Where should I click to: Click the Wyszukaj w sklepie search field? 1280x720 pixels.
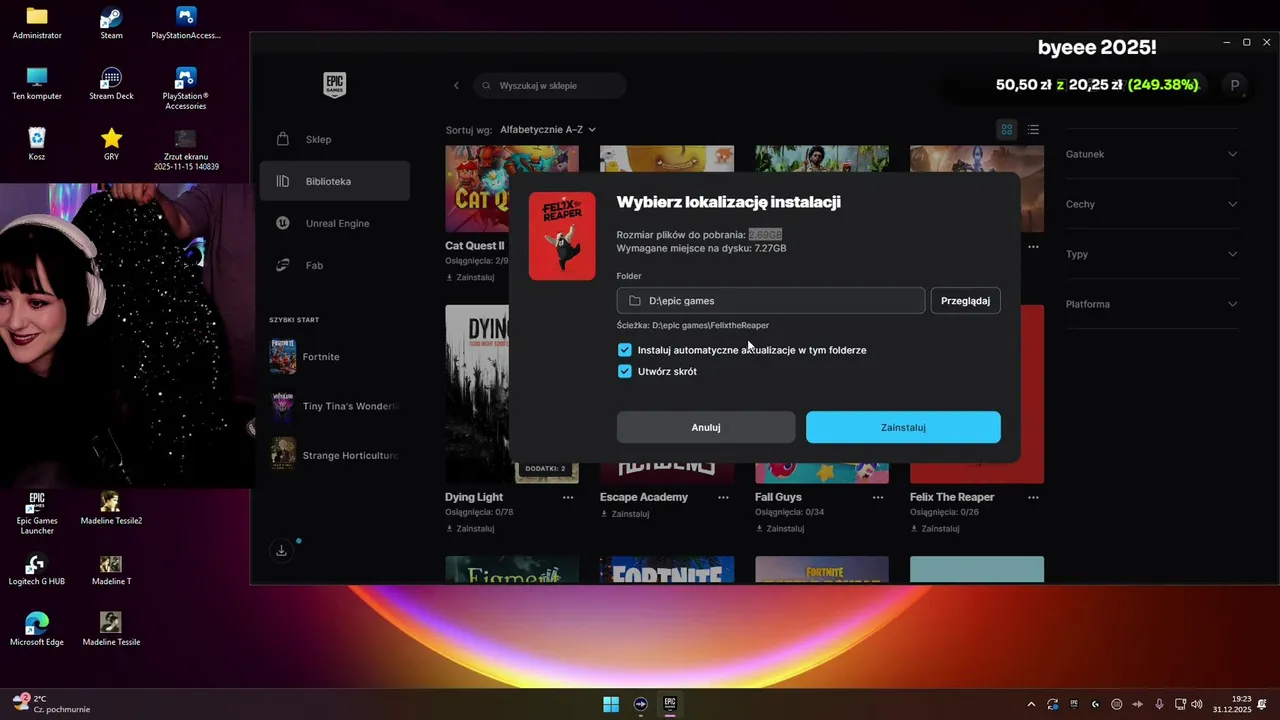click(x=550, y=86)
